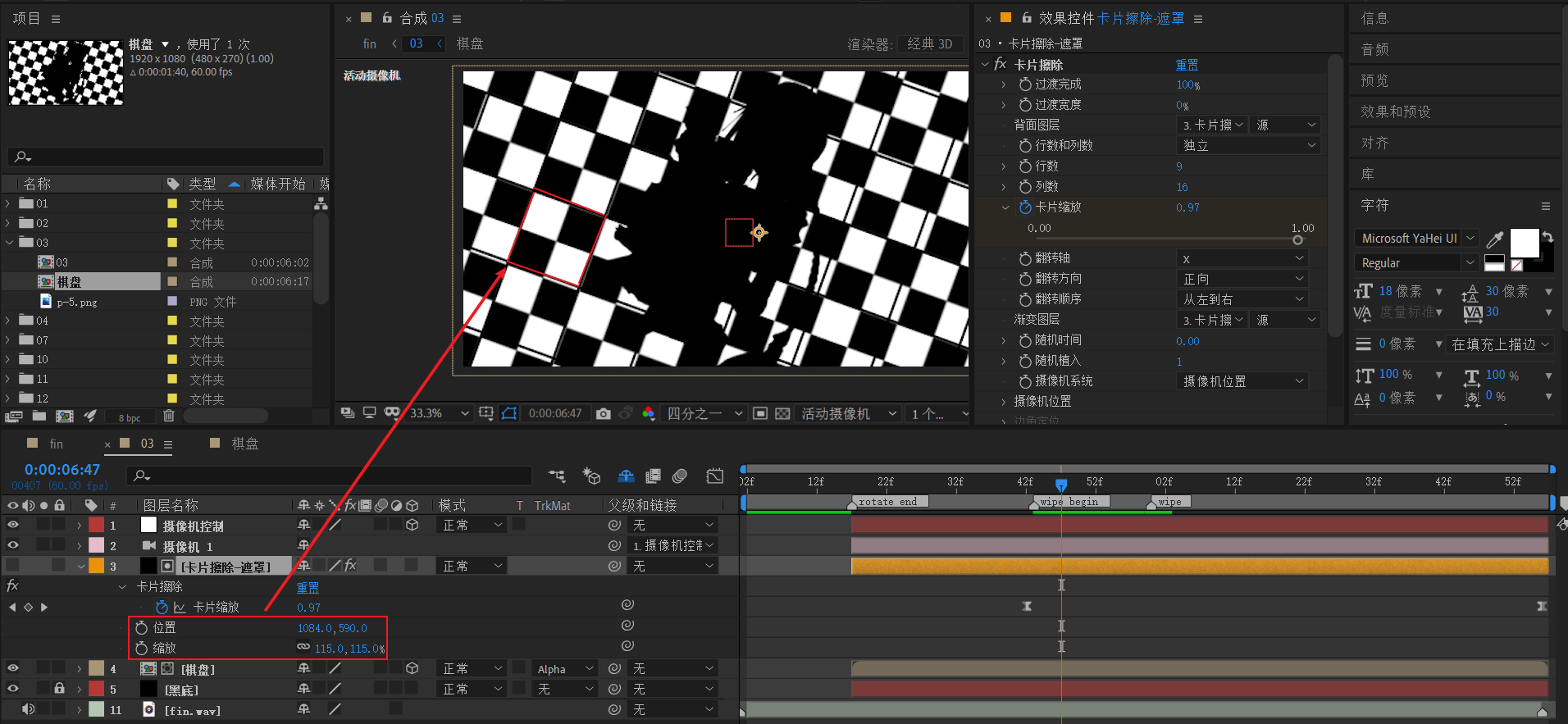Enable motion blur icon in timeline toolbar
This screenshot has height=724, width=1568.
pyautogui.click(x=679, y=476)
